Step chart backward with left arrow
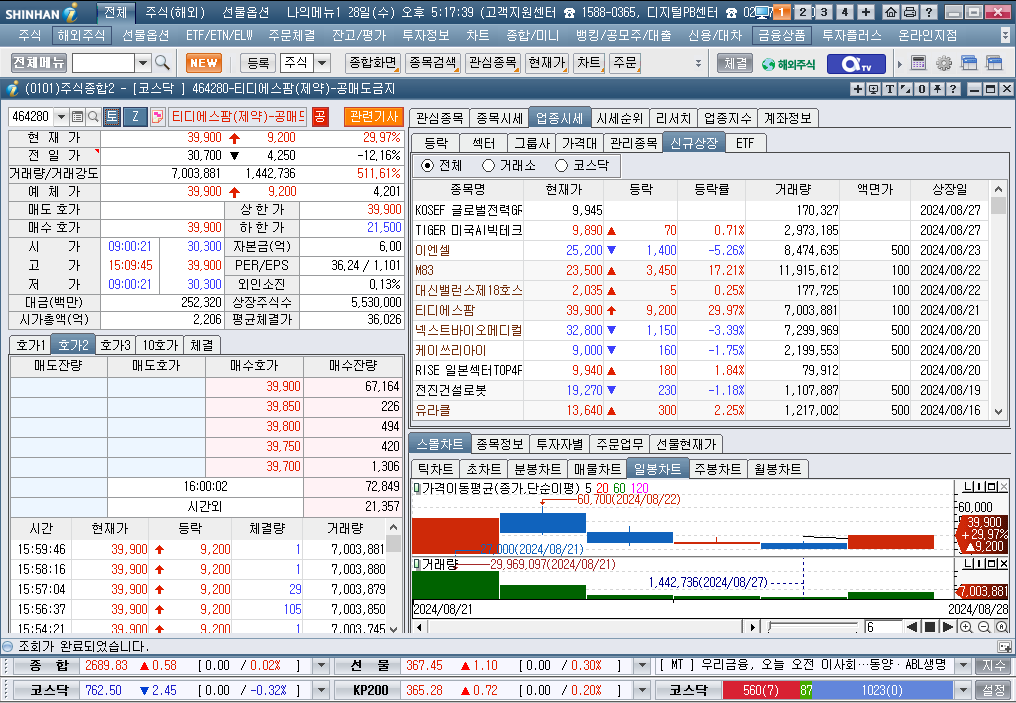Image resolution: width=1016 pixels, height=703 pixels. click(912, 627)
